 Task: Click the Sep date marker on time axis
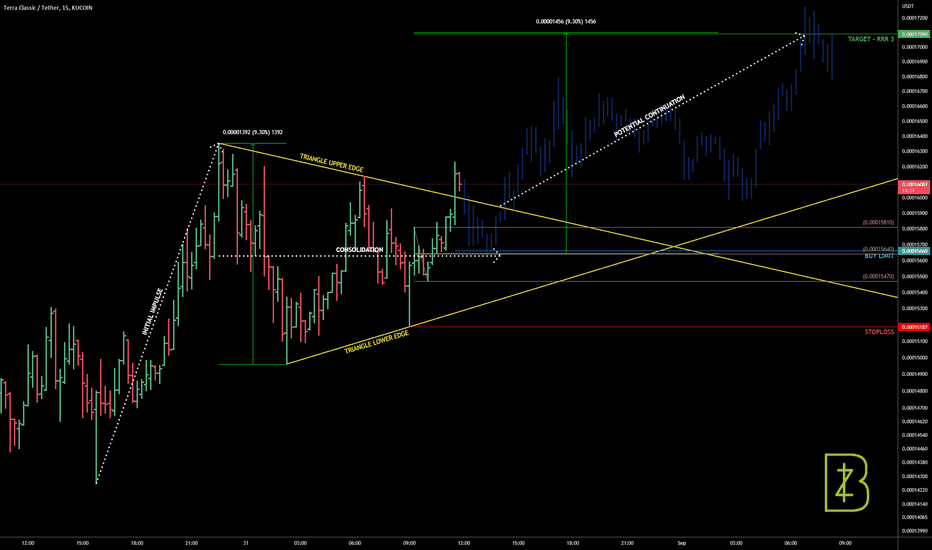click(x=682, y=543)
